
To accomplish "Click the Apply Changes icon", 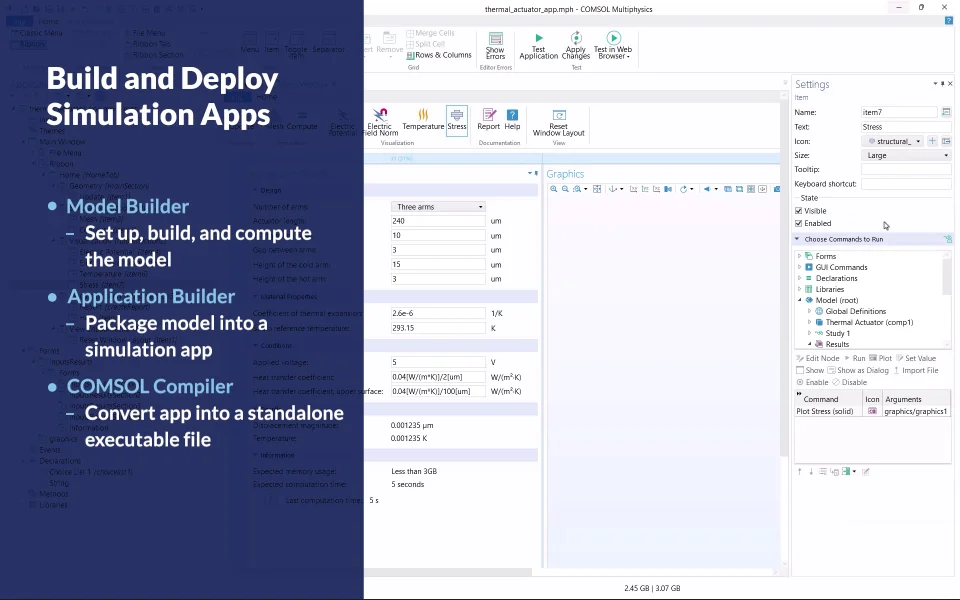I will pyautogui.click(x=576, y=38).
